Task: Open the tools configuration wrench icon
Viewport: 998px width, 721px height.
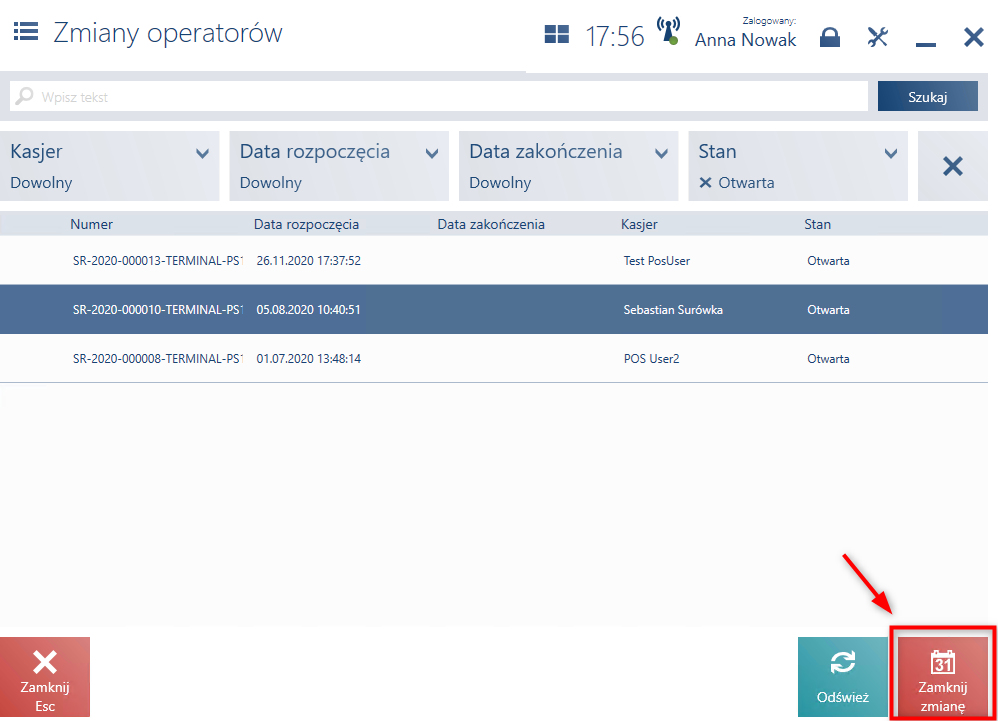Action: 877,38
